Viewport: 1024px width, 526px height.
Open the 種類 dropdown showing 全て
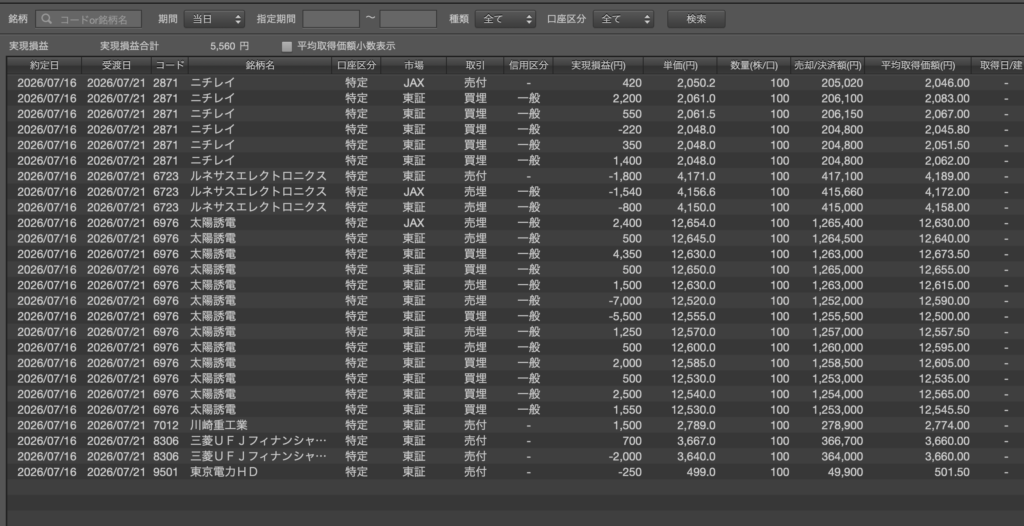[505, 19]
